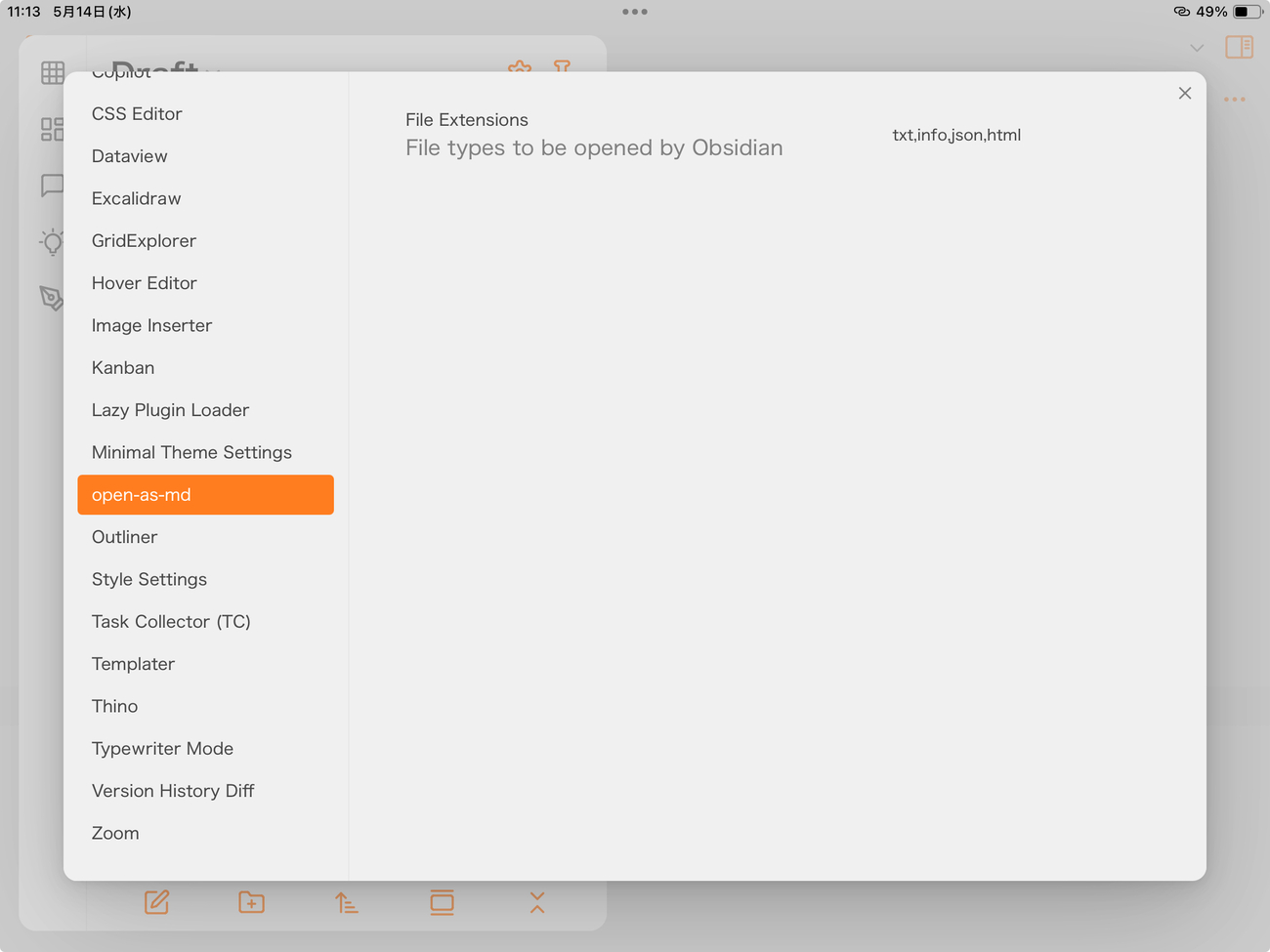Create a new folder with plus icon
This screenshot has height=952, width=1270.
click(x=251, y=902)
